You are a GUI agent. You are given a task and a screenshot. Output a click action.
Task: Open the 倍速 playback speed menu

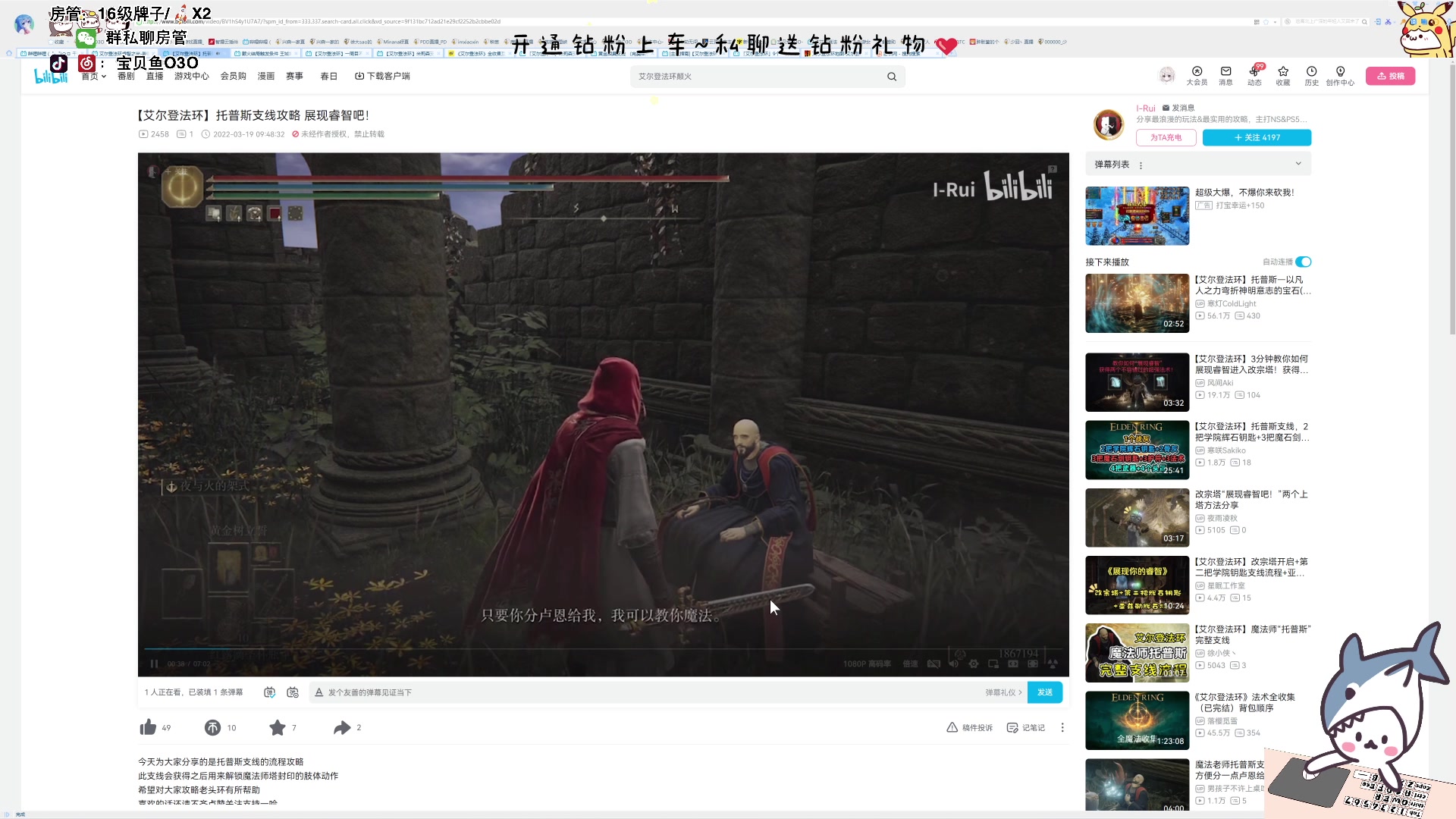[910, 664]
